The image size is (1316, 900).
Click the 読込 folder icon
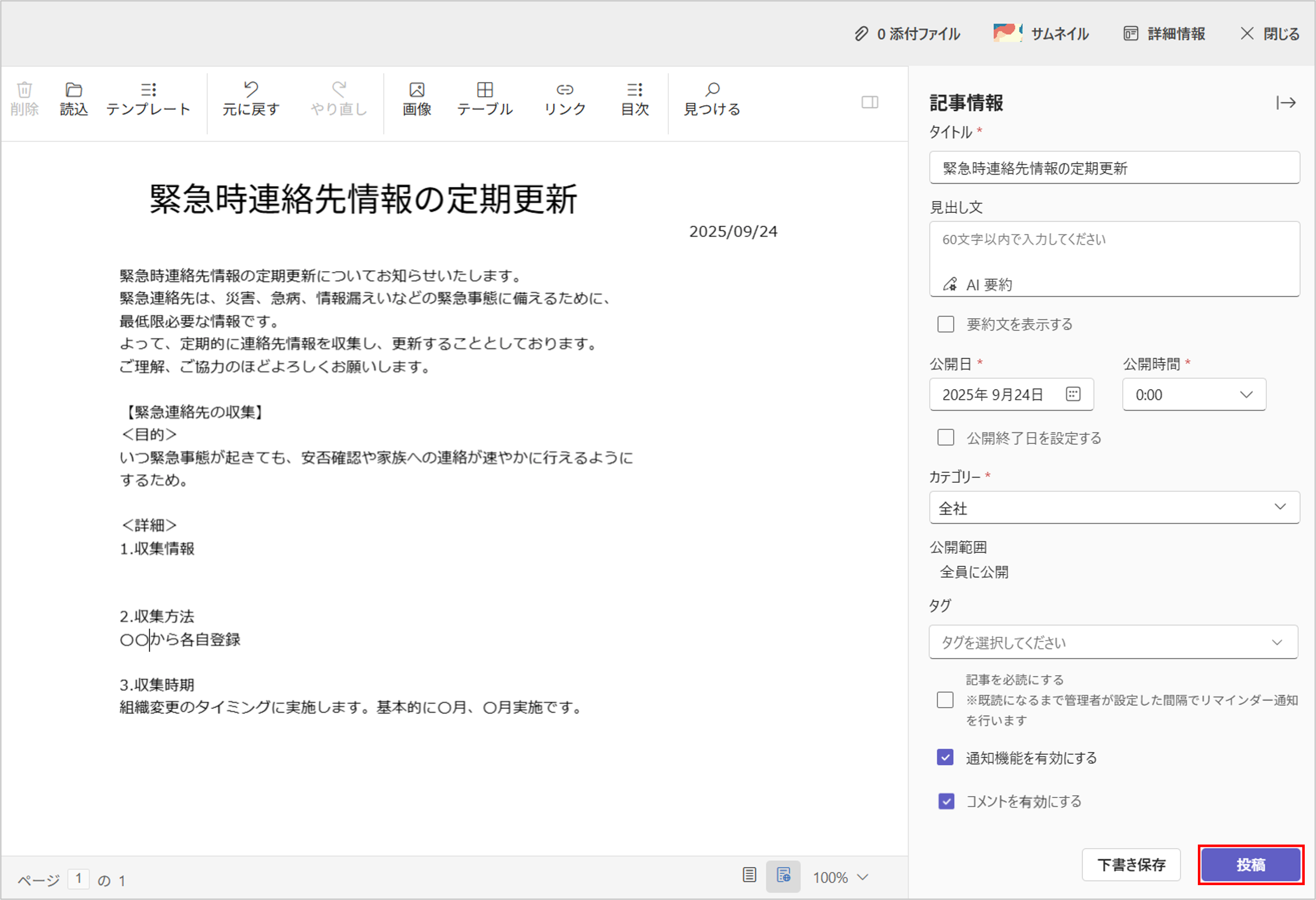point(73,90)
